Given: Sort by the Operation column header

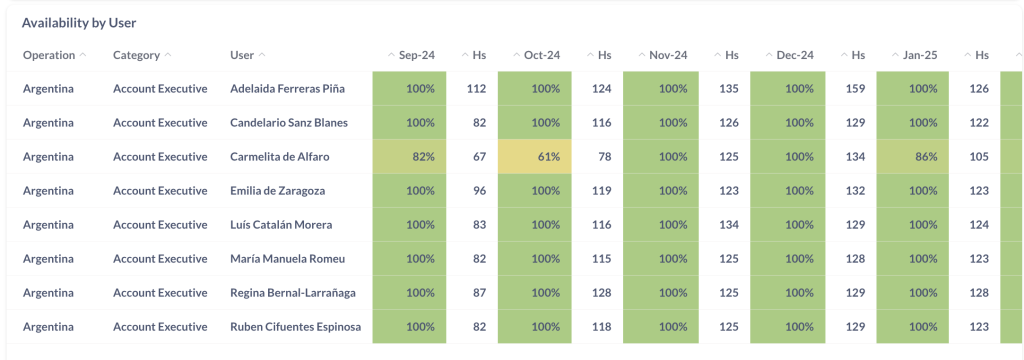Looking at the screenshot, I should click(x=54, y=56).
